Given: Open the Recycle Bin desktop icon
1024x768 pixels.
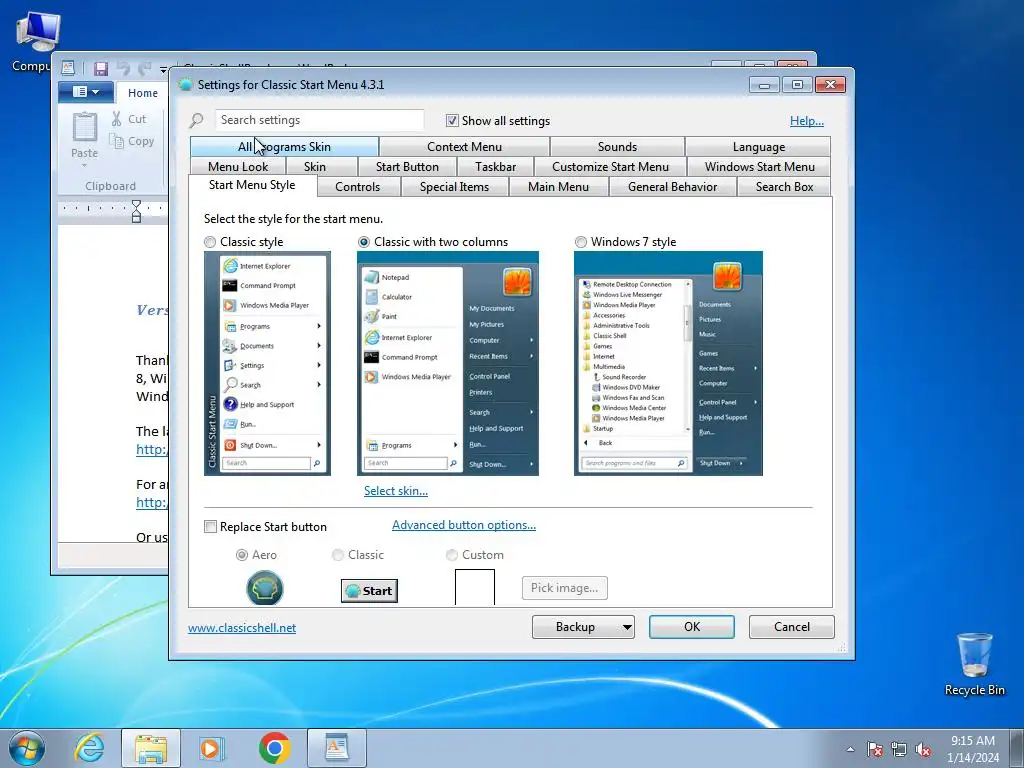Looking at the screenshot, I should click(974, 665).
